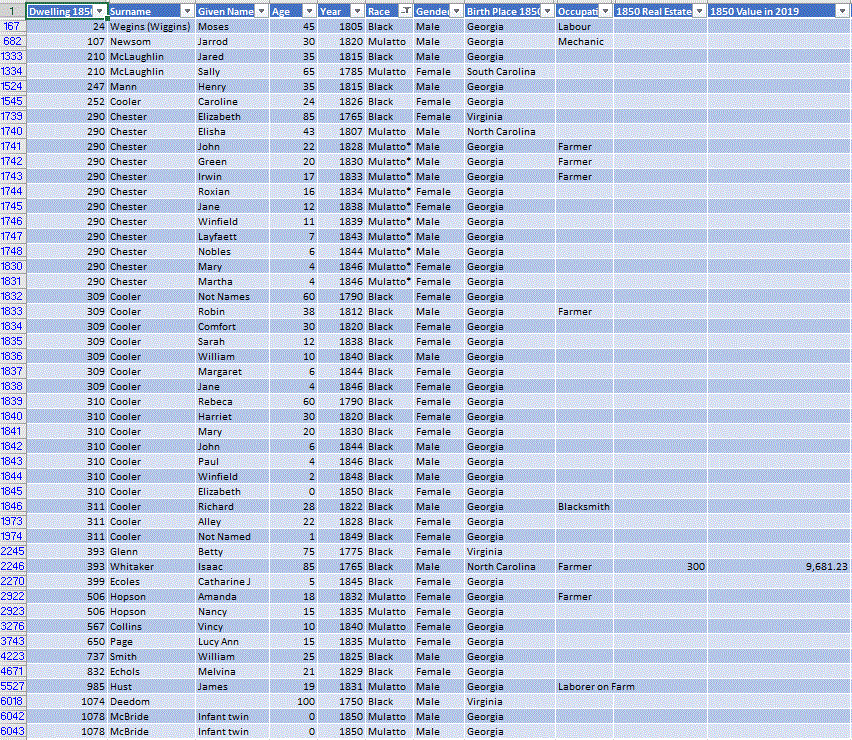The width and height of the screenshot is (852, 740).
Task: Click the real estate value '300'
Action: coord(660,567)
